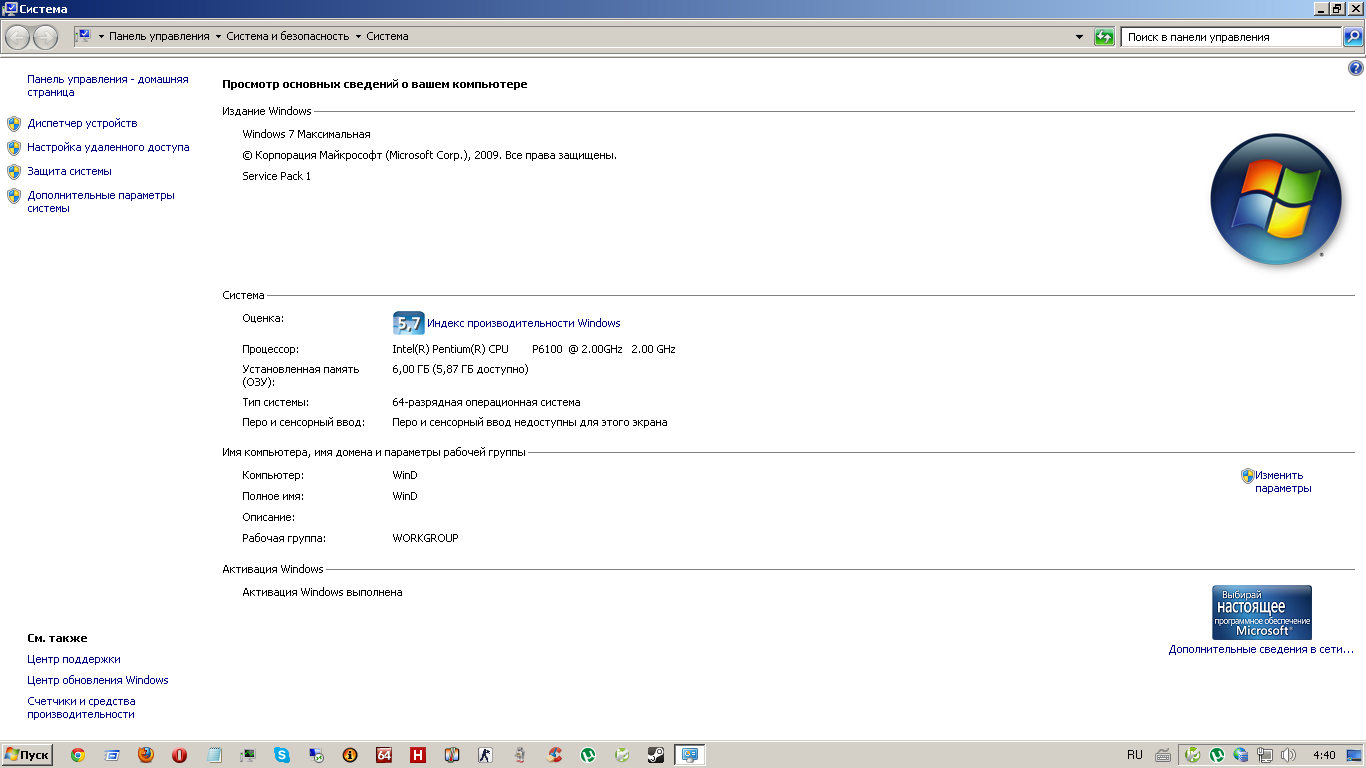Launch Skype from the taskbar
The image size is (1366, 768).
282,755
